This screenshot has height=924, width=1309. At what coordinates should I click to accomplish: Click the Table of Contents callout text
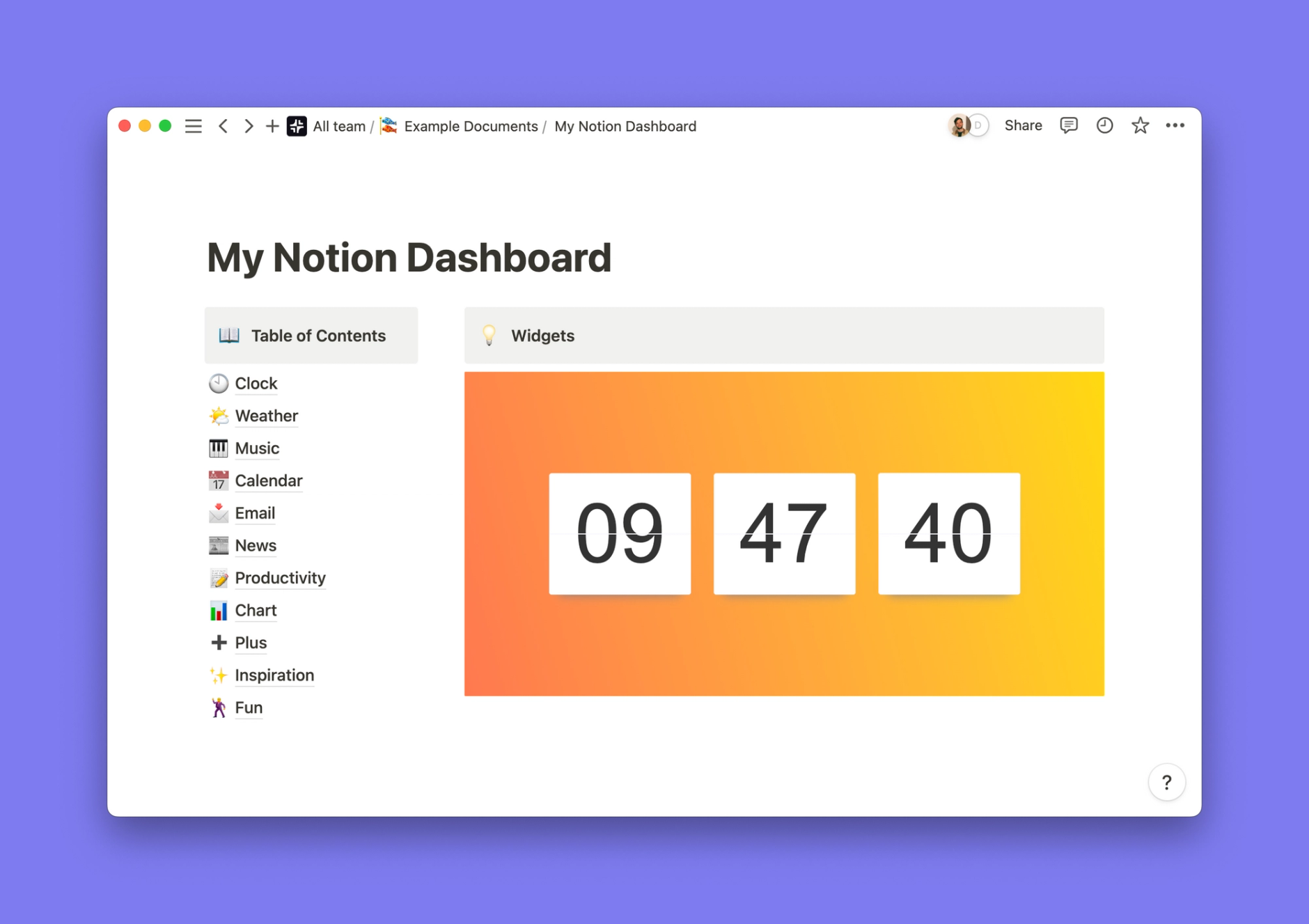click(318, 336)
